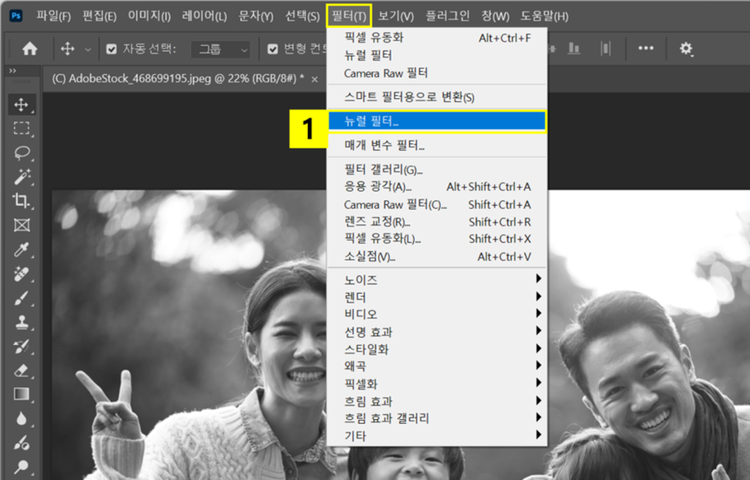Choose 렌즈 교정(R)... item

click(437, 222)
